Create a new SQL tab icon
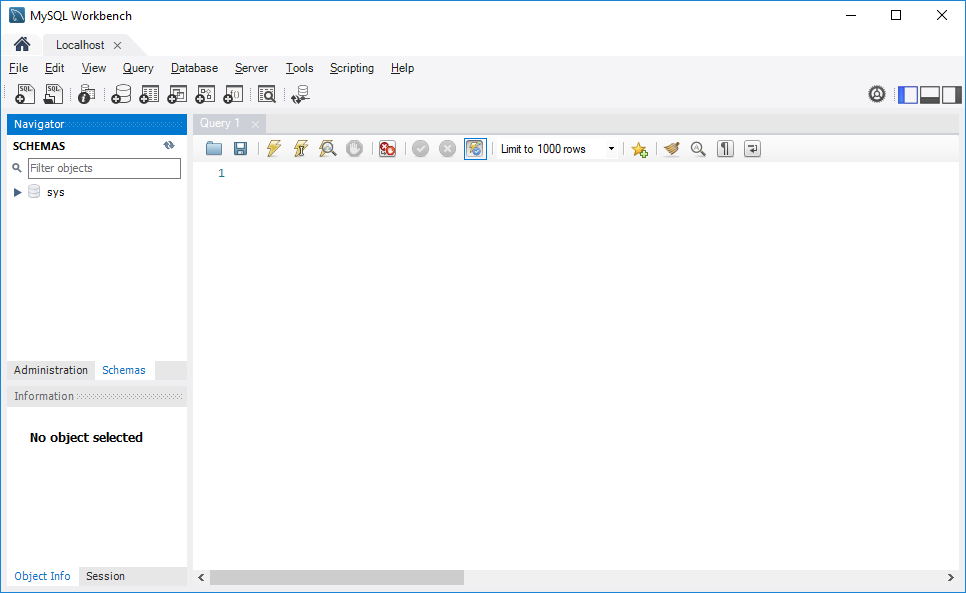Screen dimensions: 966x593 click(25, 94)
